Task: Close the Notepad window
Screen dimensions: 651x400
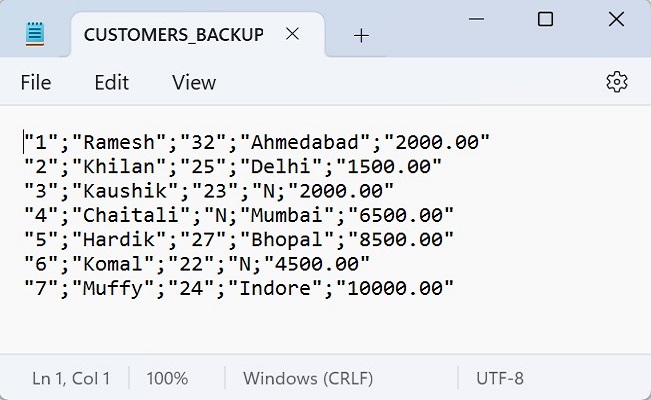Action: 615,19
